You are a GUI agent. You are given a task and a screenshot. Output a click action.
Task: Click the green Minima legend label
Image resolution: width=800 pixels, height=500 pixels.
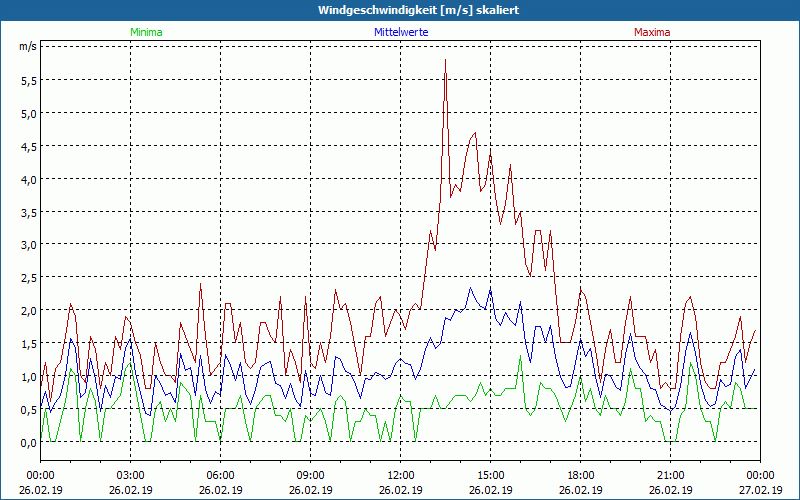pos(146,32)
